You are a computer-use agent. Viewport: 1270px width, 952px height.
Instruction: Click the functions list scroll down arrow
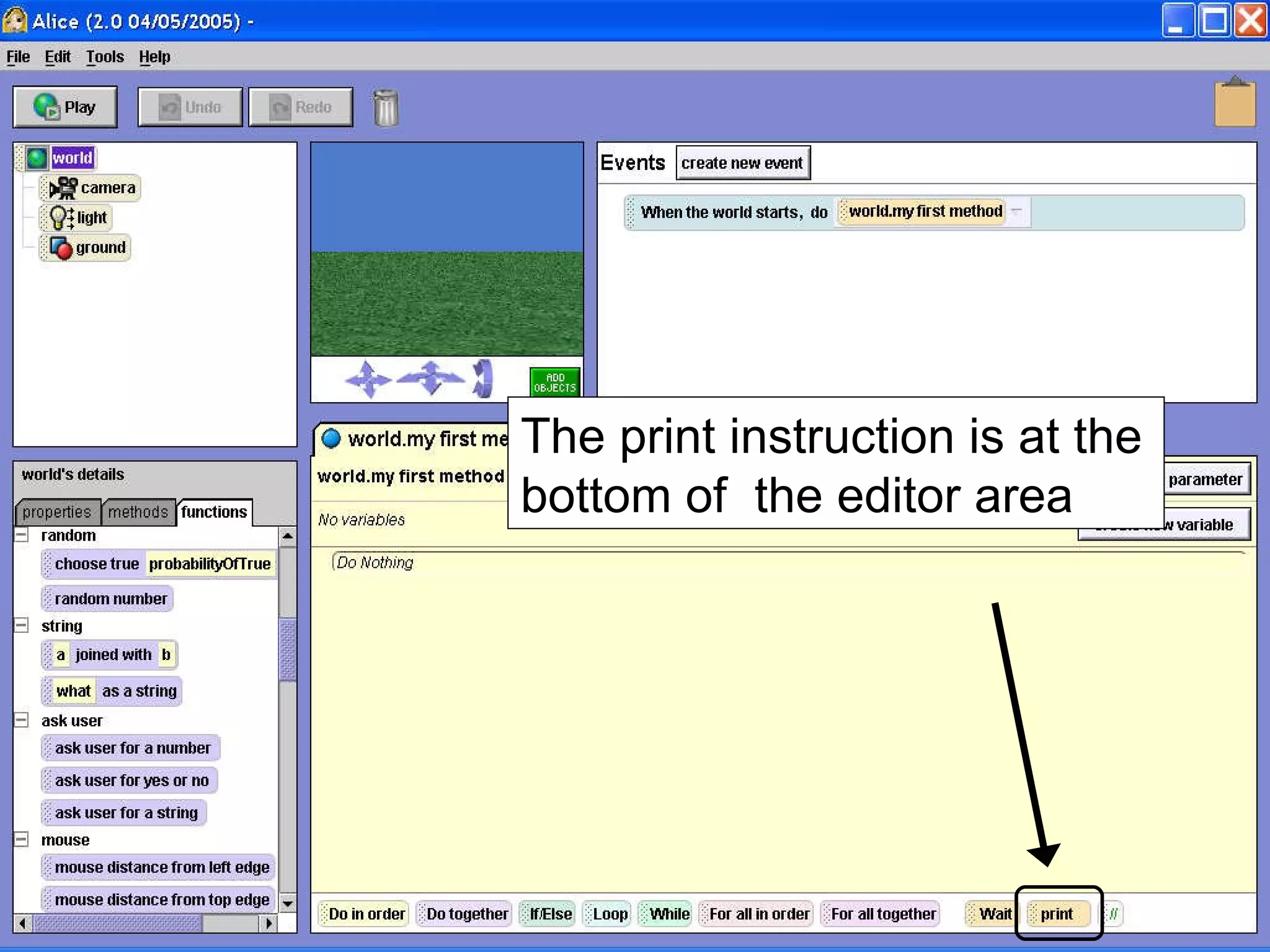click(x=288, y=904)
